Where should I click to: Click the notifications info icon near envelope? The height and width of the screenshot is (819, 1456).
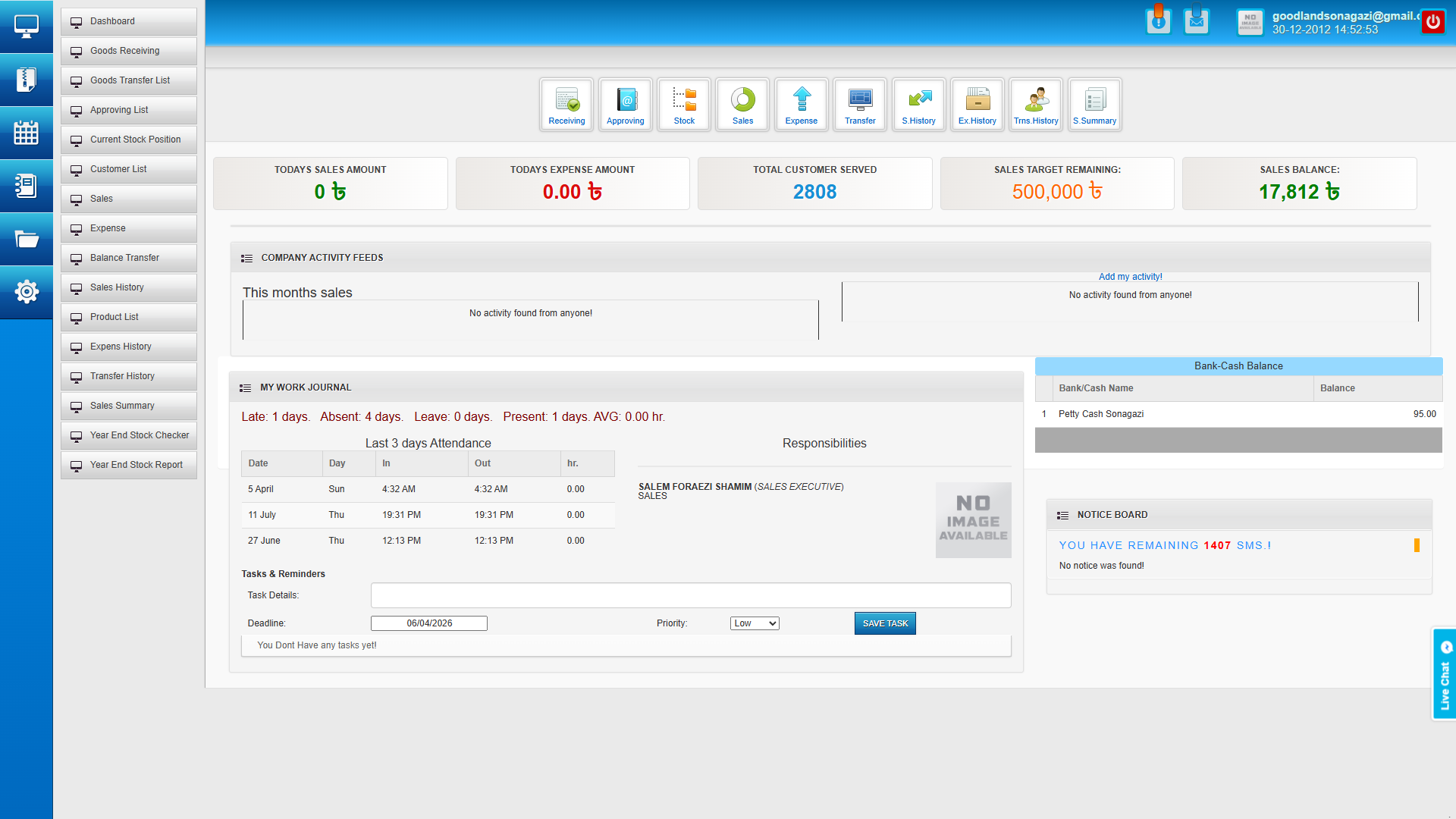point(1159,20)
